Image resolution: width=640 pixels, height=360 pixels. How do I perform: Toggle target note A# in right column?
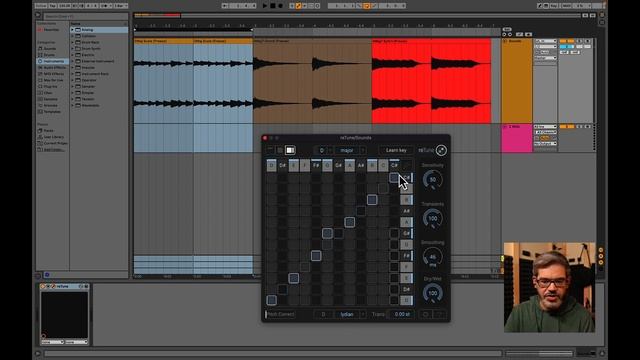click(406, 211)
